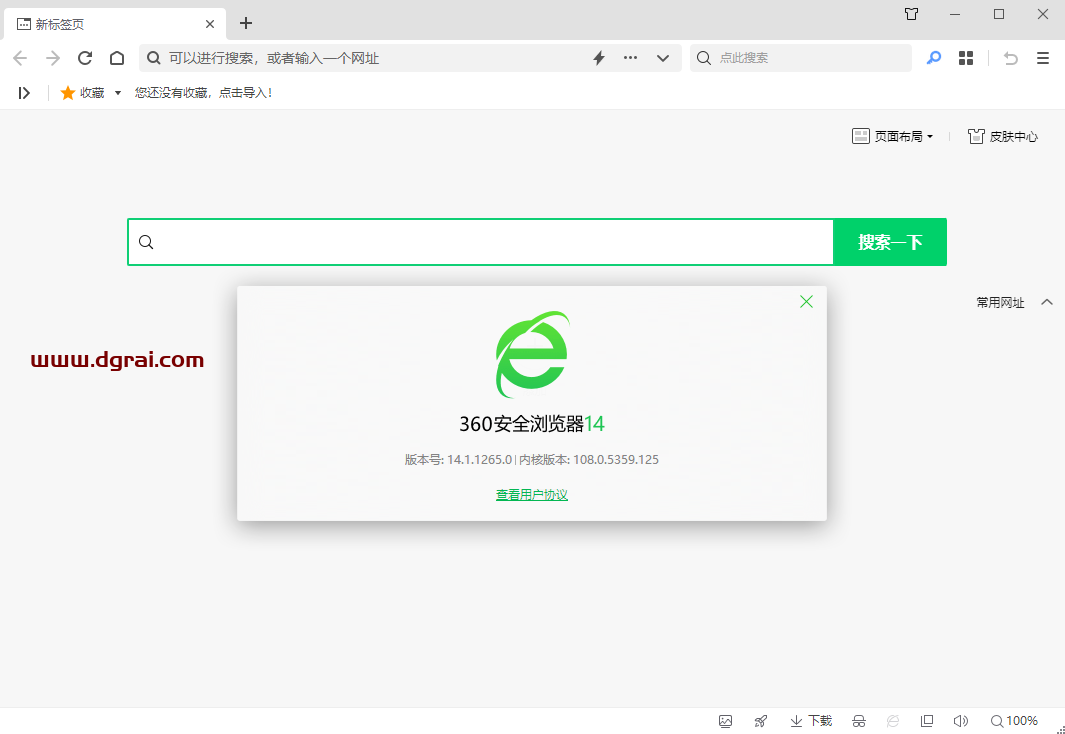Click the forward navigation arrow

click(53, 58)
